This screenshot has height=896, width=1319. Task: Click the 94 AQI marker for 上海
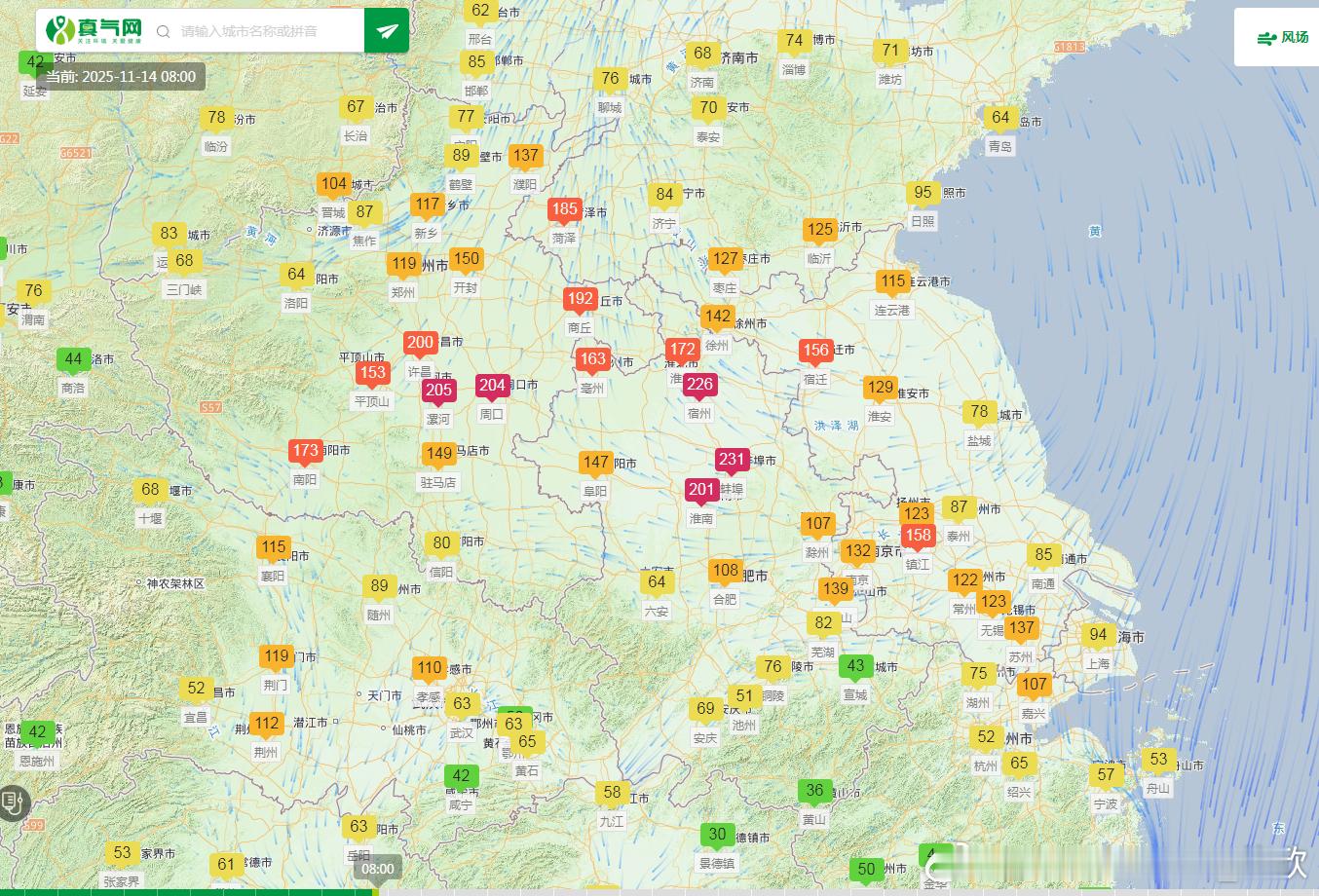1098,635
